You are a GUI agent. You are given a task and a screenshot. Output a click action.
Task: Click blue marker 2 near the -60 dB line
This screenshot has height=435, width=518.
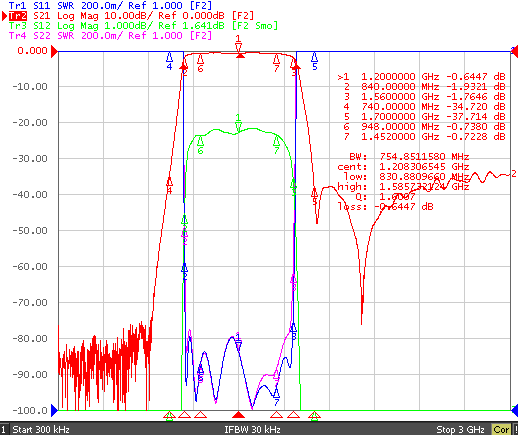[x=184, y=272]
